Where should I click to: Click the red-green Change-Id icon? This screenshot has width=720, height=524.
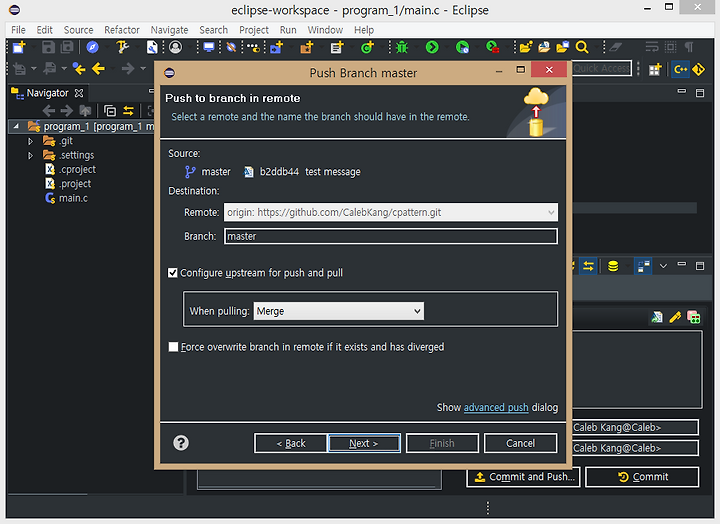click(693, 317)
